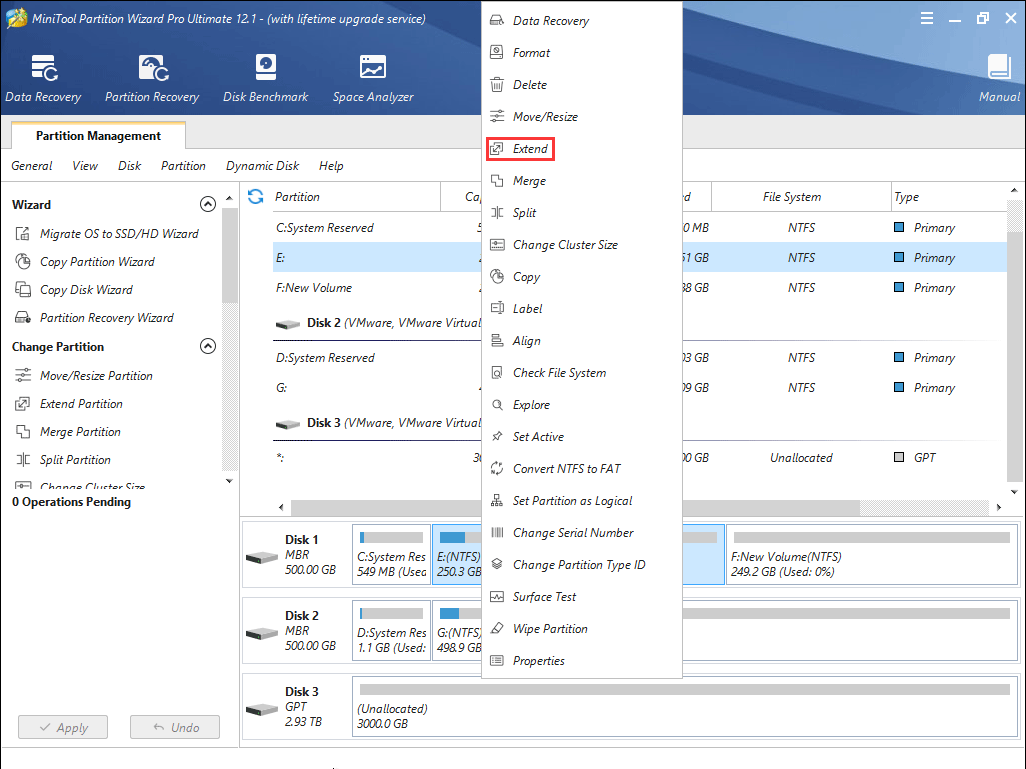Image resolution: width=1026 pixels, height=769 pixels.
Task: Select the G: partition row
Action: (x=639, y=388)
